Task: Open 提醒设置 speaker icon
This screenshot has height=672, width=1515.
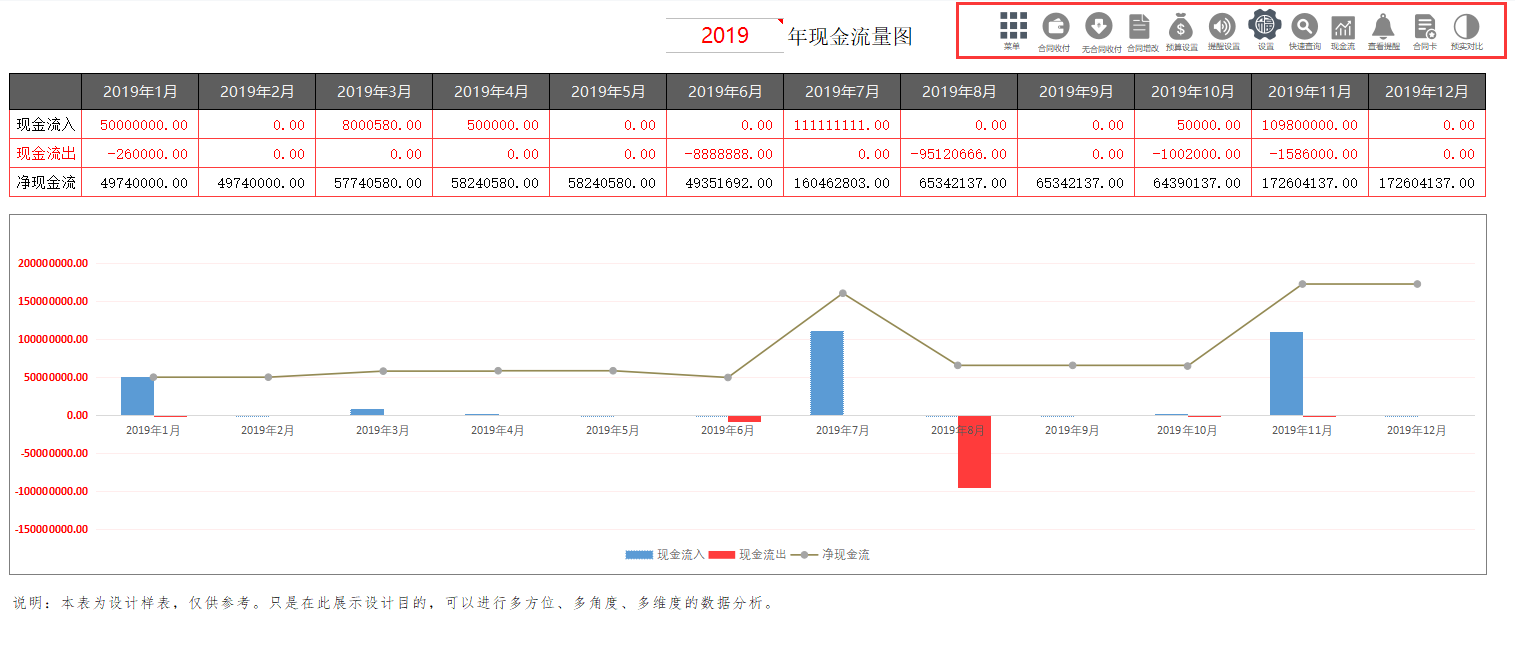Action: [1223, 26]
